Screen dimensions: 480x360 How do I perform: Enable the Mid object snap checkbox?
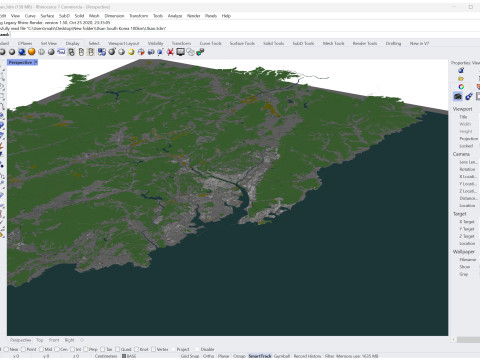coord(41,349)
